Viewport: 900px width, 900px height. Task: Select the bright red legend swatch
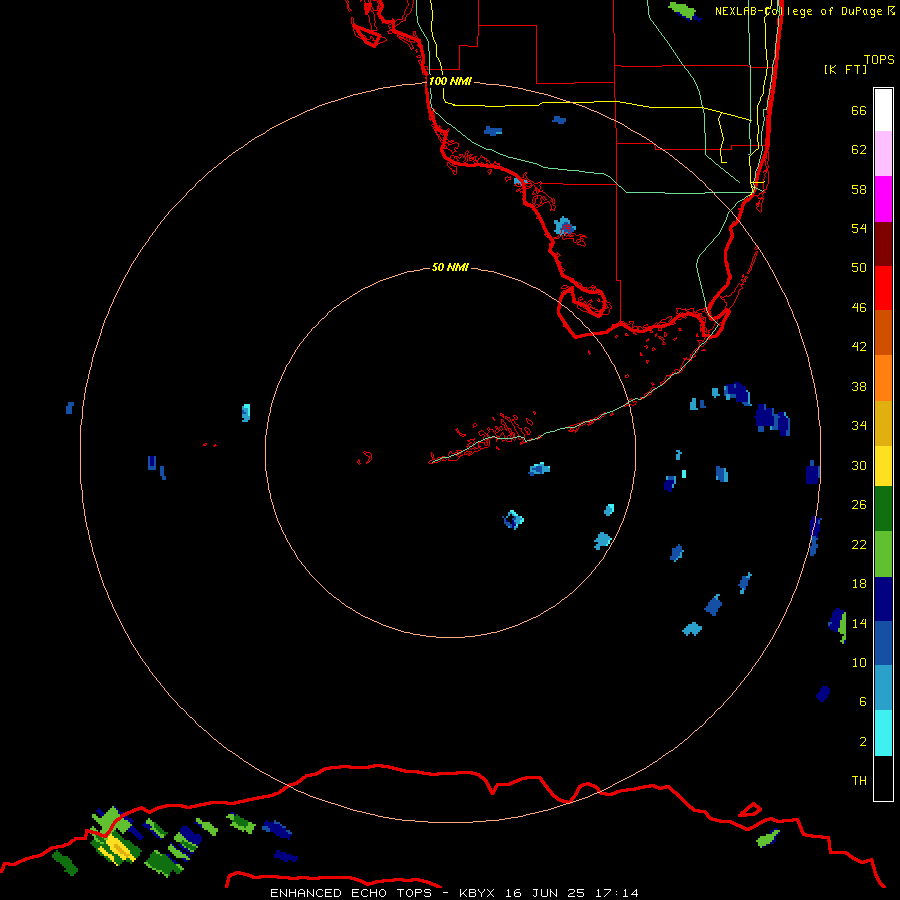883,288
